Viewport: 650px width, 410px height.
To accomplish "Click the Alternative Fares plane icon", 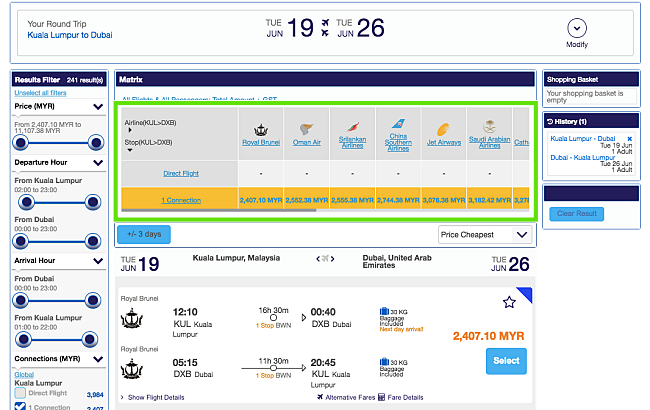I will click(x=320, y=397).
